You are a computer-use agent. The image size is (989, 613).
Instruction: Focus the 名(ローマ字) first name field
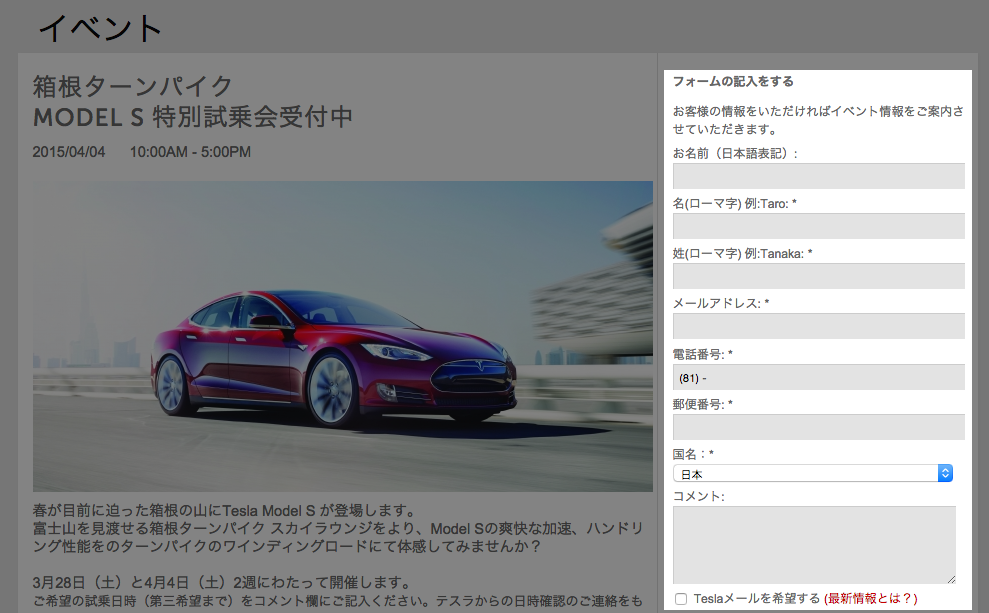pos(818,227)
